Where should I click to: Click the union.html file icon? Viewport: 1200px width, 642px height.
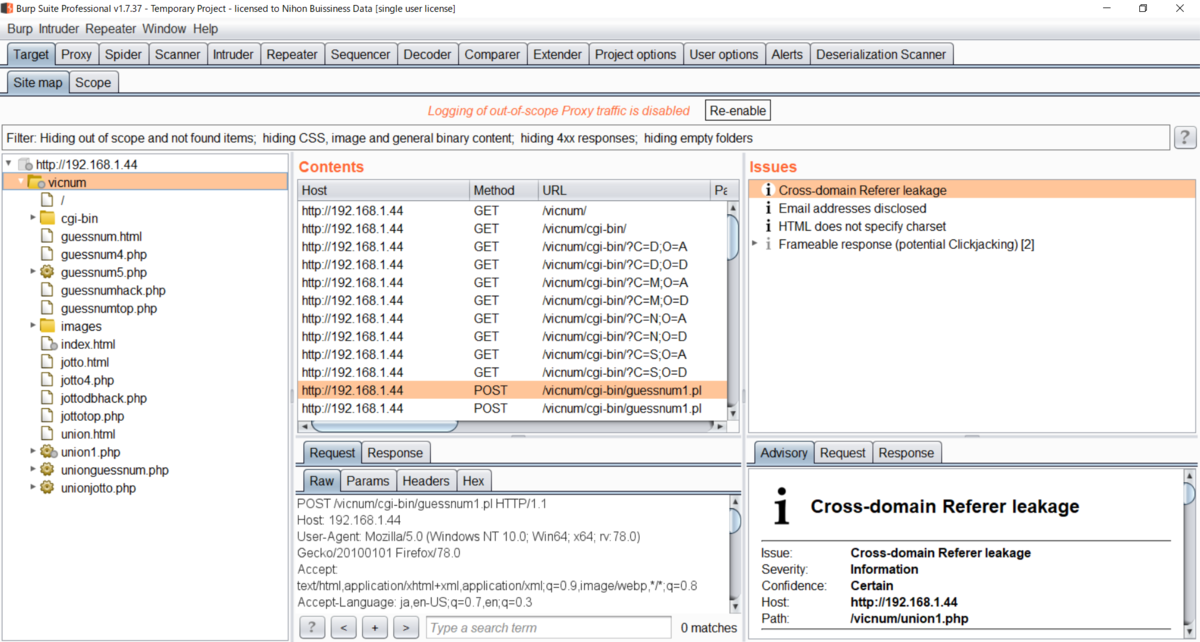47,434
